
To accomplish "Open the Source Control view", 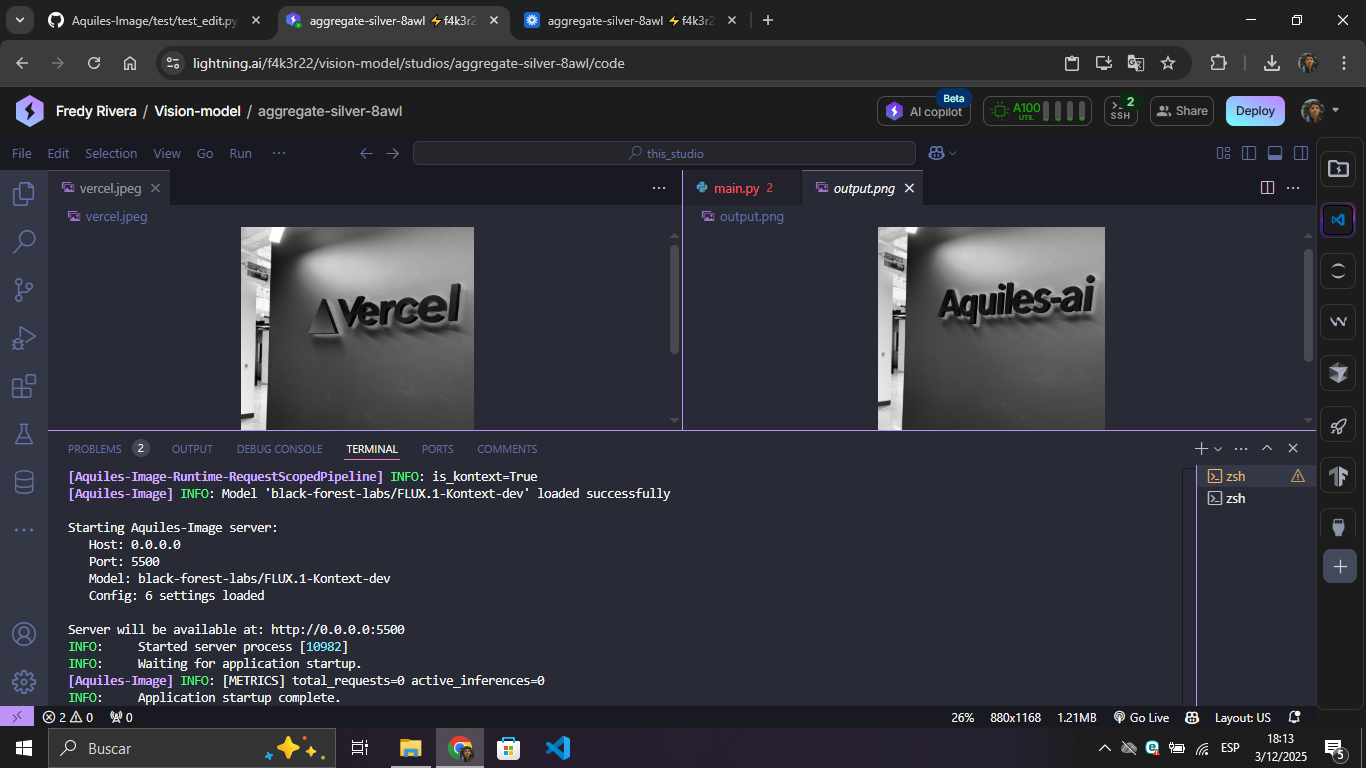I will pos(24,289).
